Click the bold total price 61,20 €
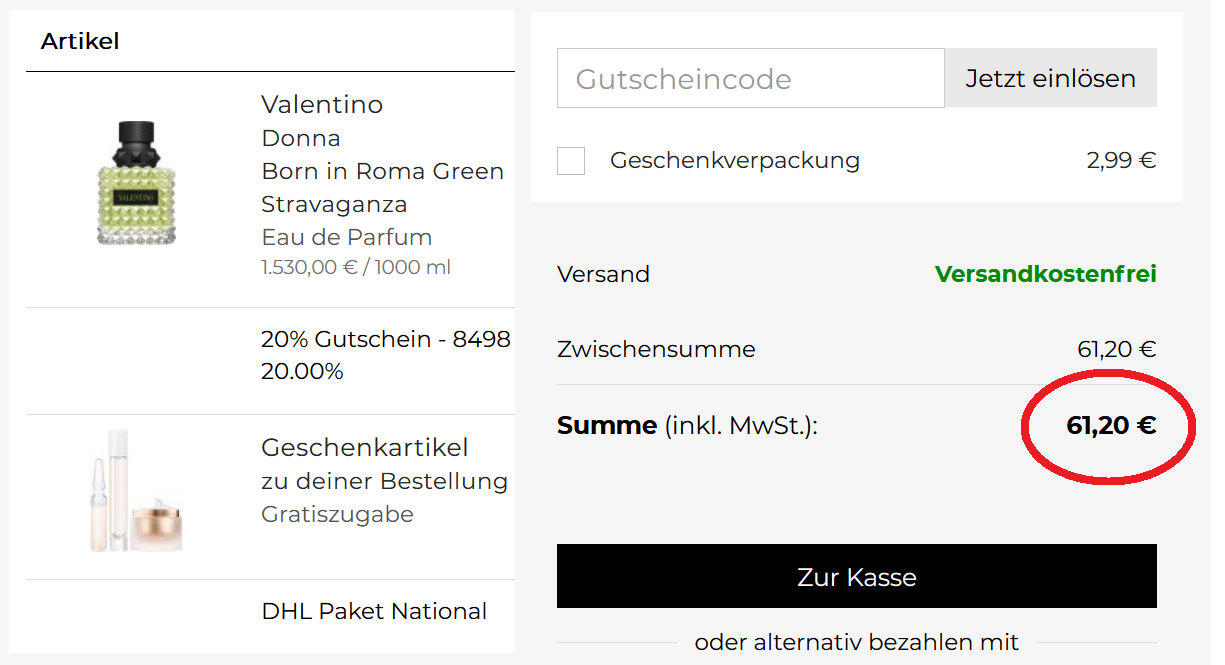1225x665 pixels. pos(1111,426)
